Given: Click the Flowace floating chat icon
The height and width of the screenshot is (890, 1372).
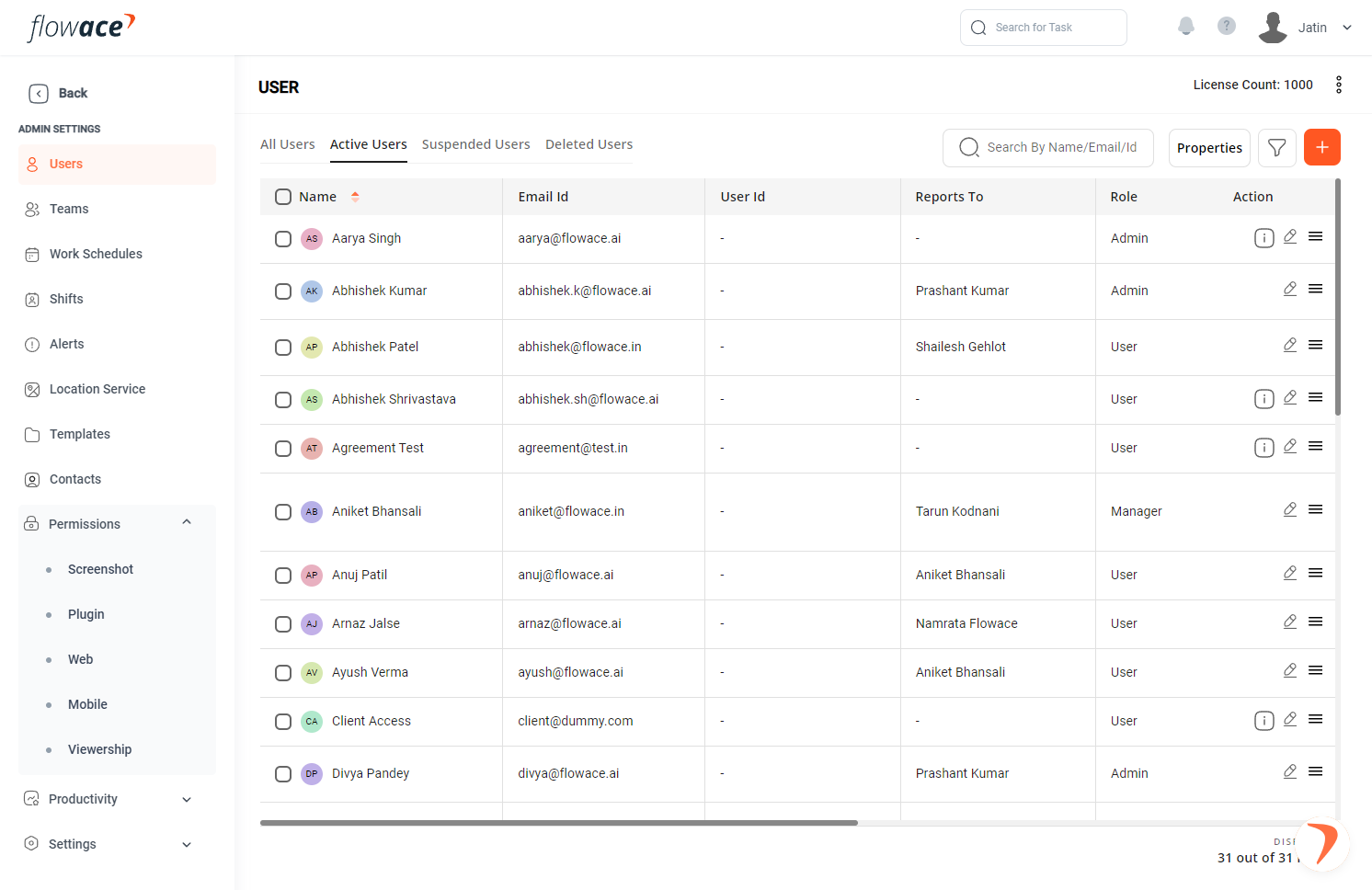Looking at the screenshot, I should point(1321,843).
